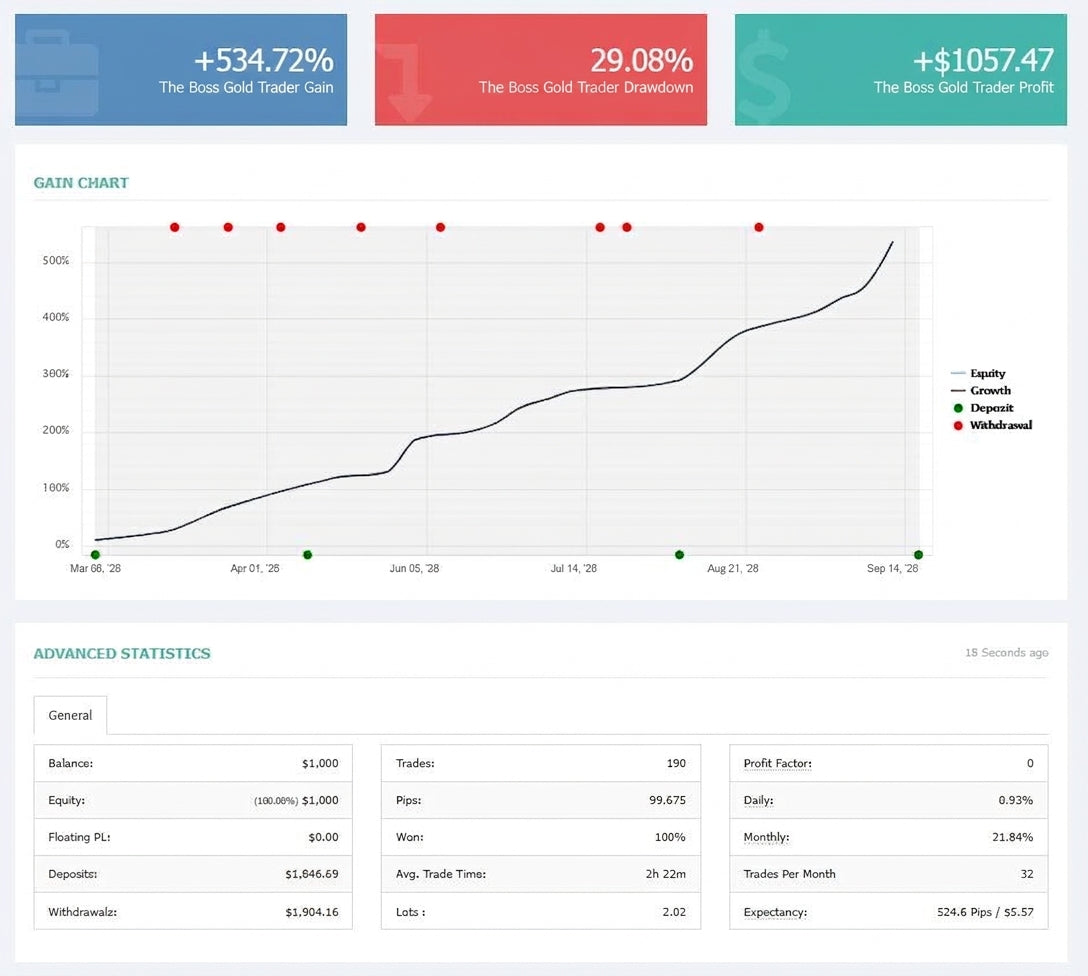Click the Monthly label link
This screenshot has height=976, width=1088.
click(x=766, y=837)
